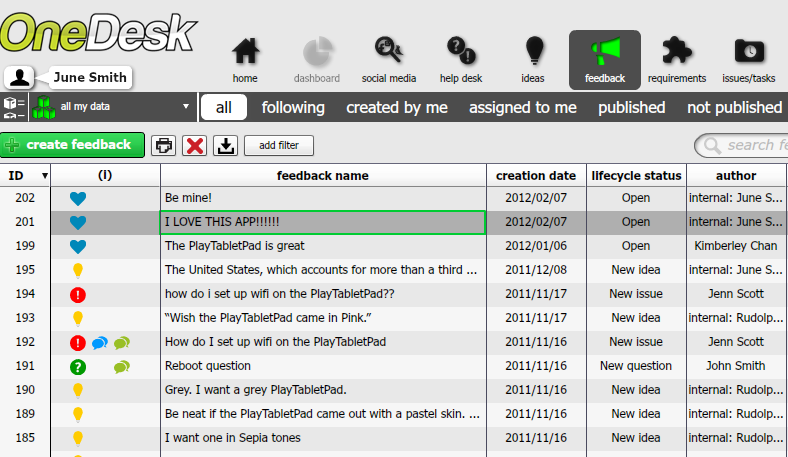
Task: Select the 'Be mine!' feedback row
Action: click(x=322, y=198)
